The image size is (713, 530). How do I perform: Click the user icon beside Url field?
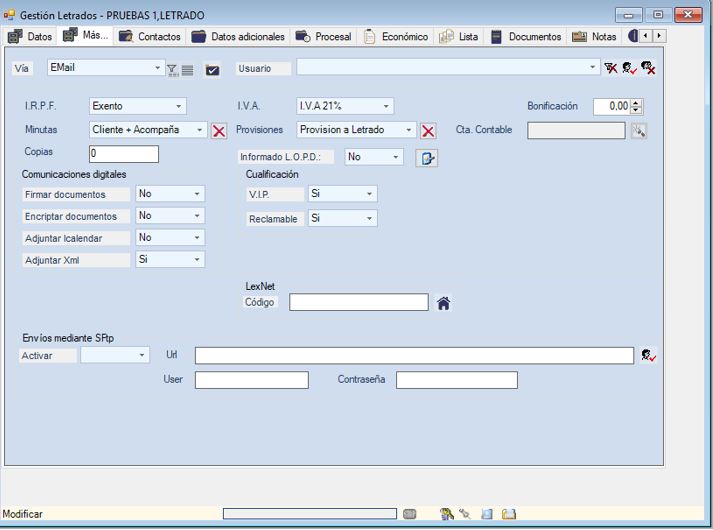pyautogui.click(x=649, y=356)
